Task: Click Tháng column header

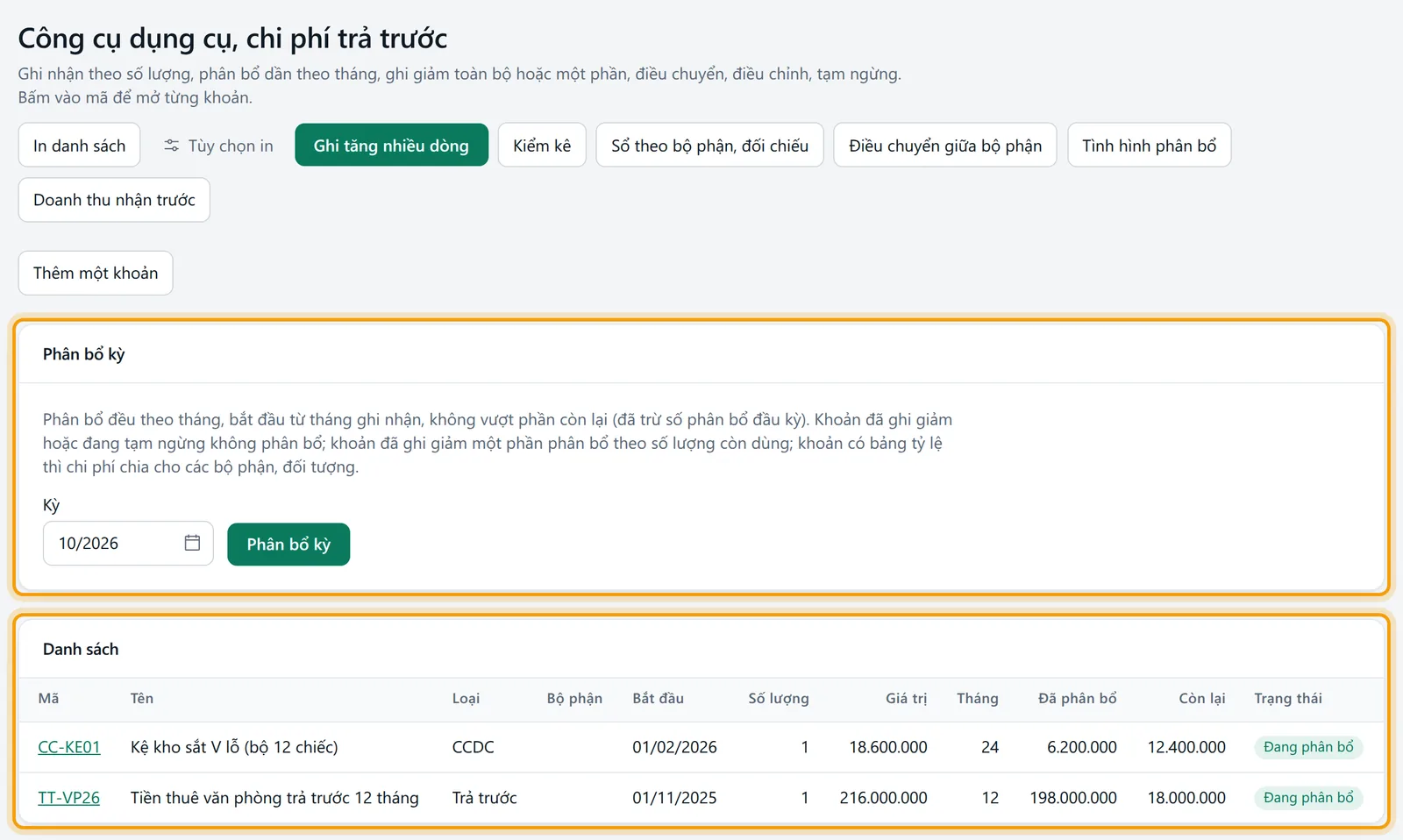Action: coord(978,698)
